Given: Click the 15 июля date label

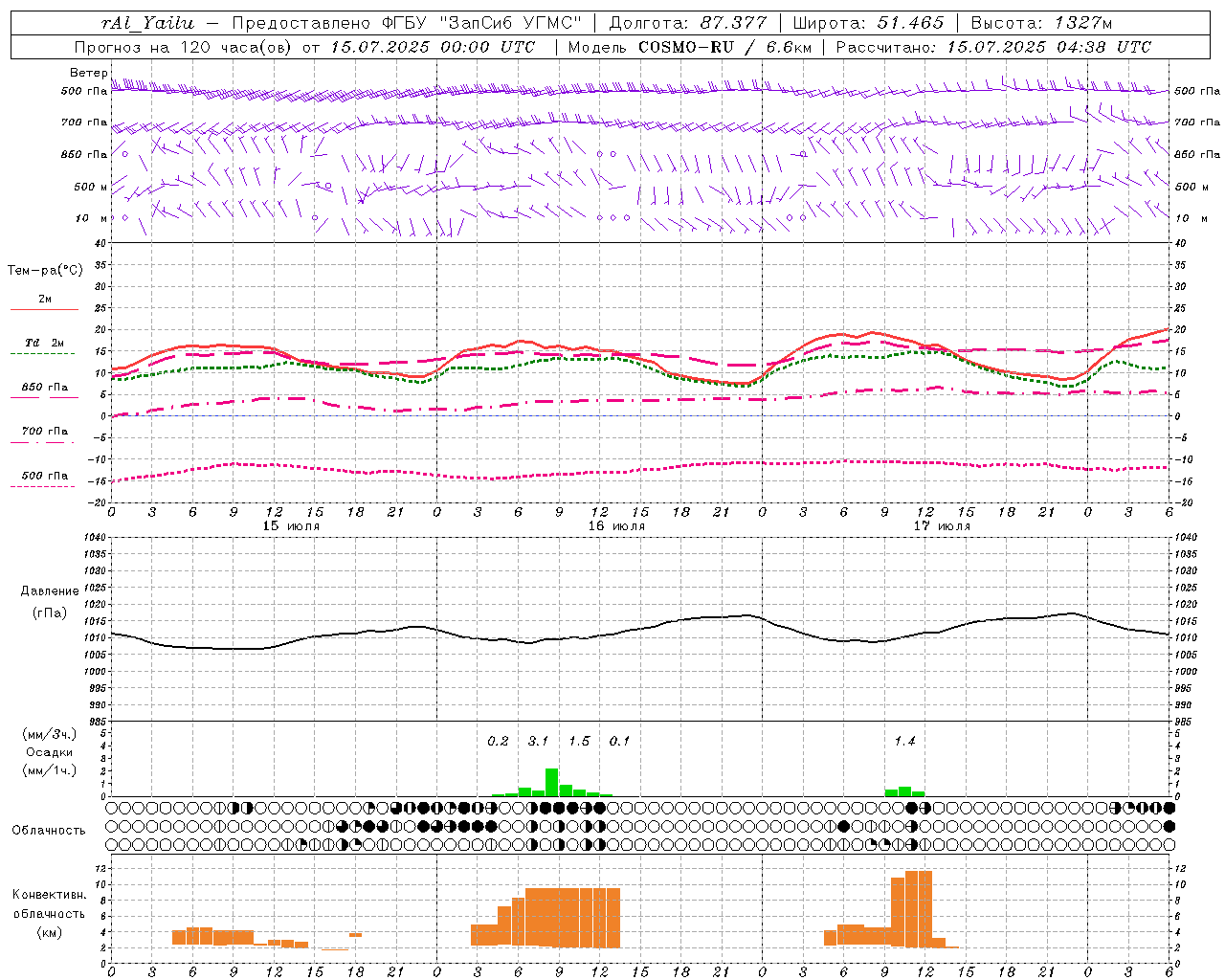Looking at the screenshot, I should 291,526.
